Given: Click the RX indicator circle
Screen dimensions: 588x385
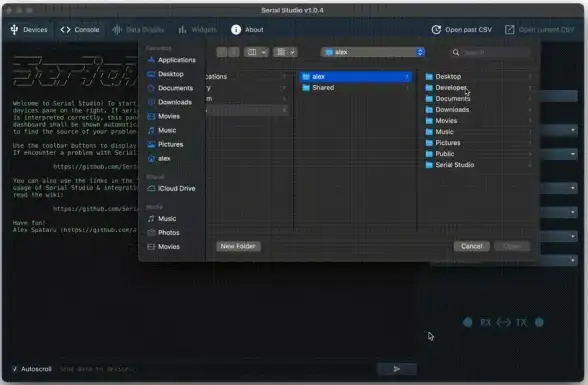Looking at the screenshot, I should (x=468, y=322).
